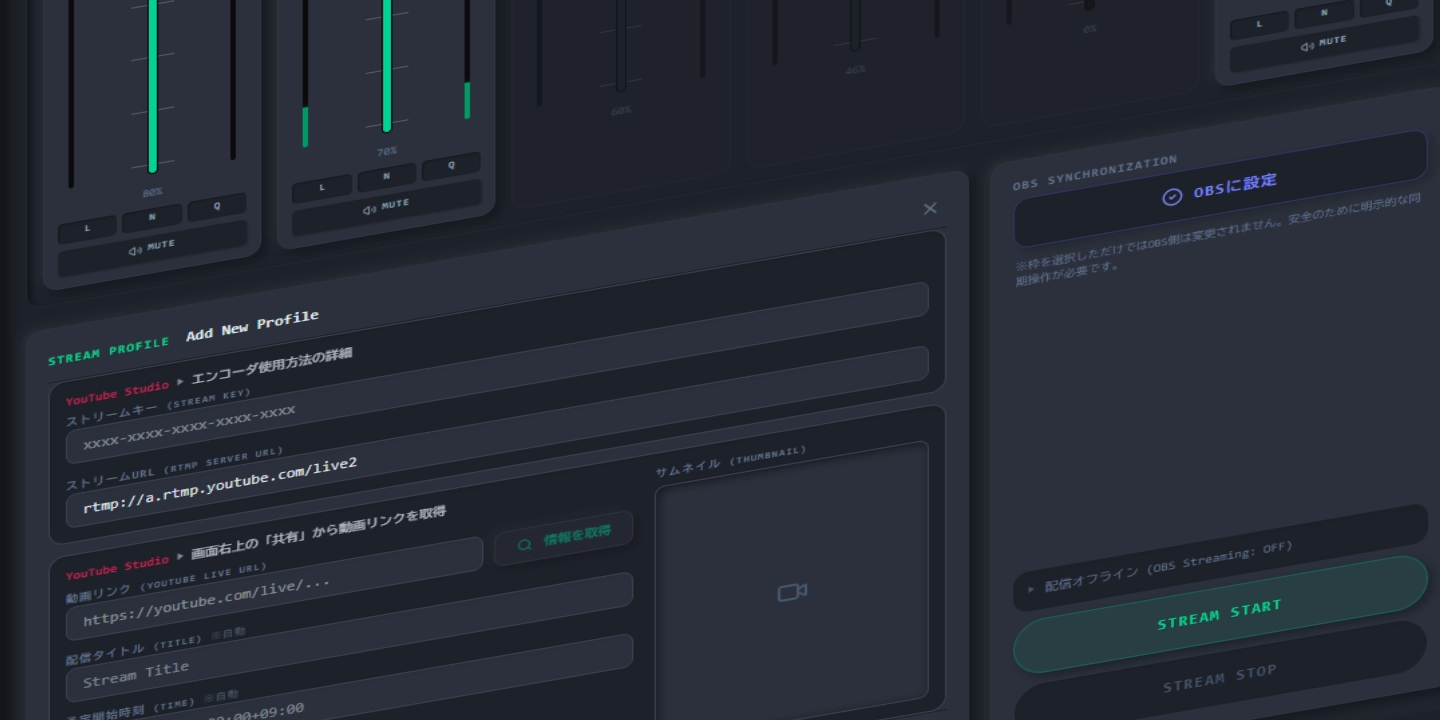The width and height of the screenshot is (1440, 720).
Task: Toggle Q on the 80% channel
Action: 216,204
